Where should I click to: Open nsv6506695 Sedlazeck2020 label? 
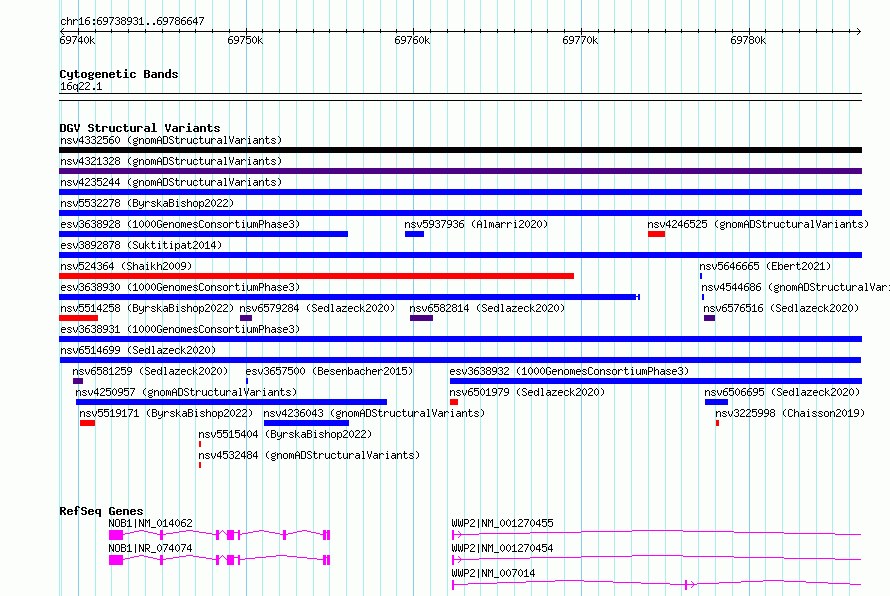tap(782, 392)
